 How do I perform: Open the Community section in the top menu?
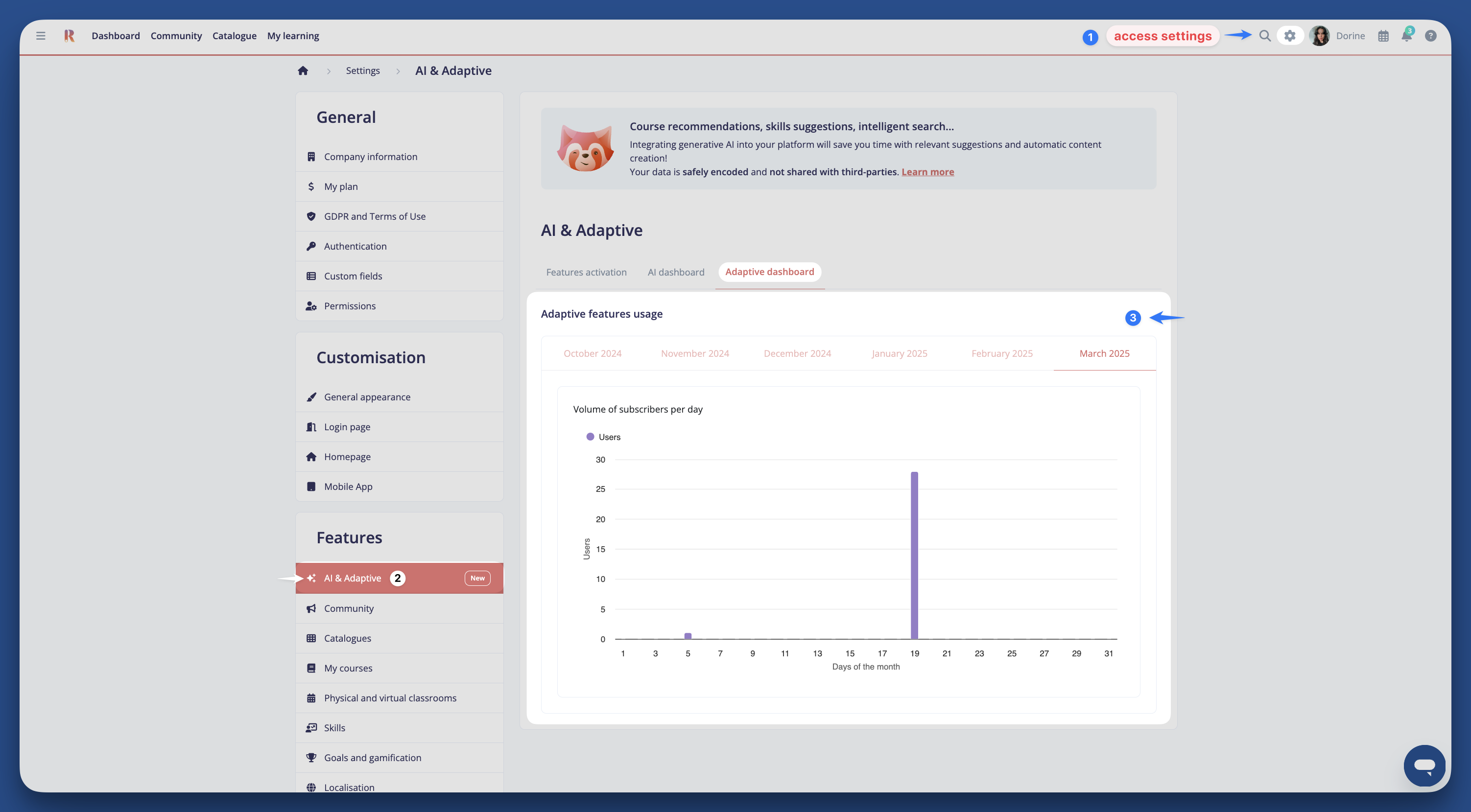click(x=176, y=35)
